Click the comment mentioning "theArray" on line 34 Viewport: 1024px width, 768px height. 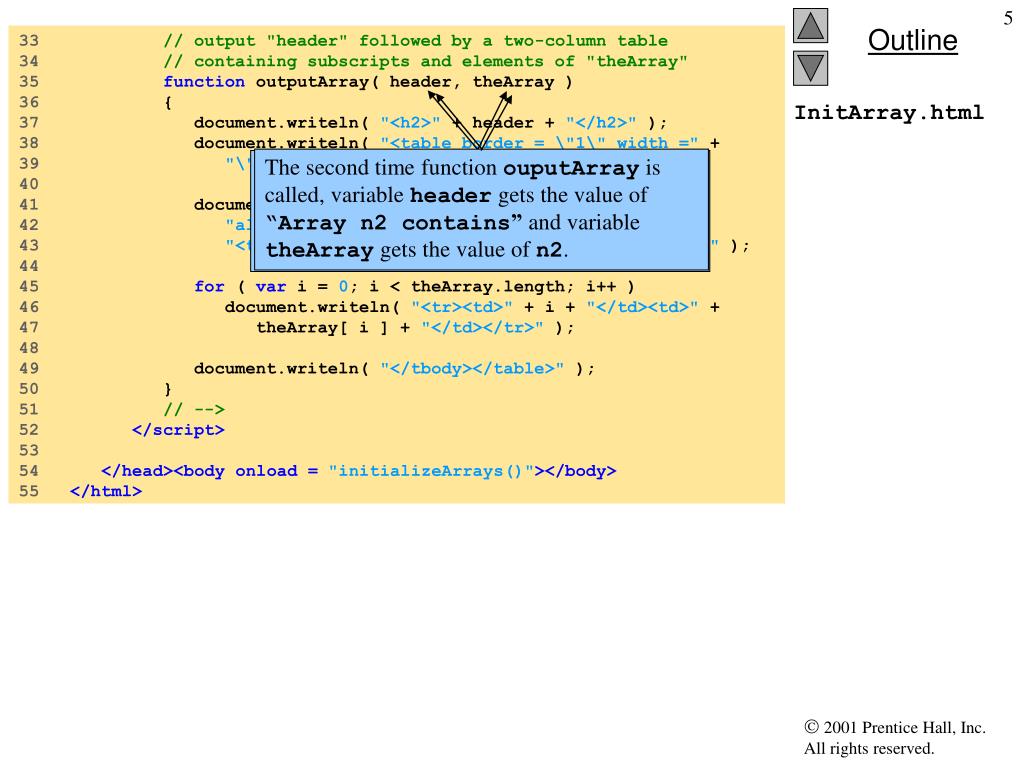425,61
